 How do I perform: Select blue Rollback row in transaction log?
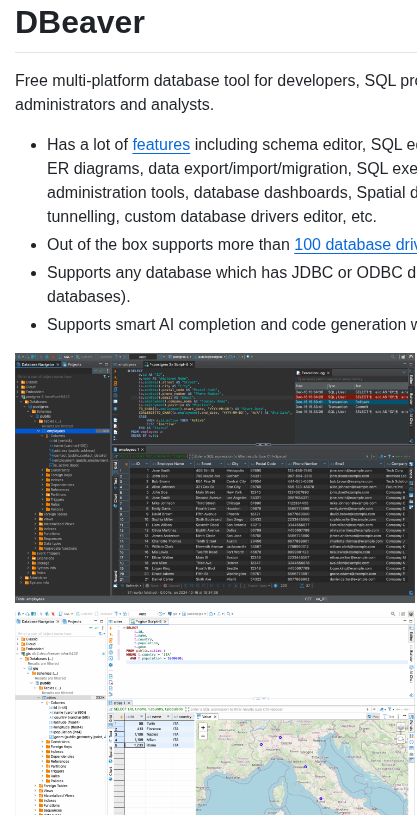coord(351,402)
